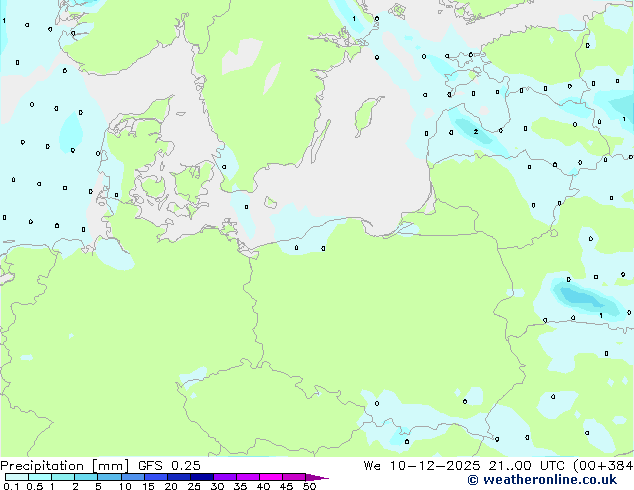
Task: Click the '2' precipitation value on the map
Action: [476, 132]
